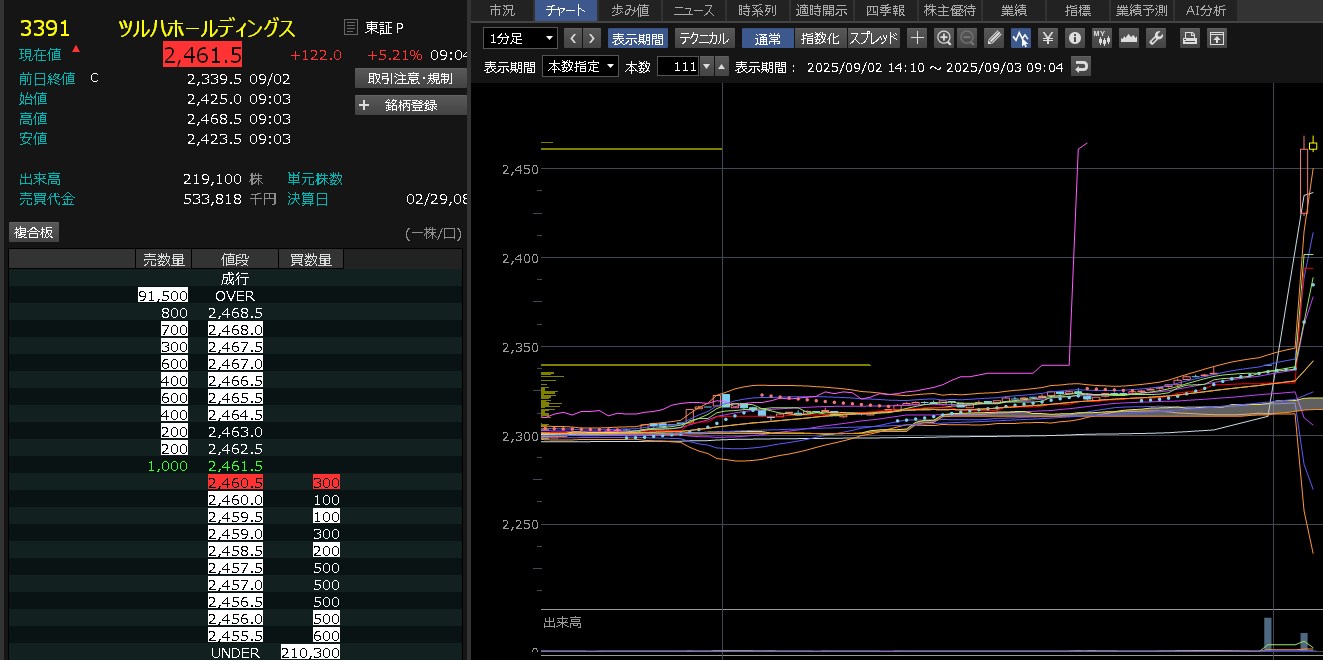This screenshot has height=660, width=1323.
Task: Switch to the 市況 tab
Action: [x=502, y=10]
